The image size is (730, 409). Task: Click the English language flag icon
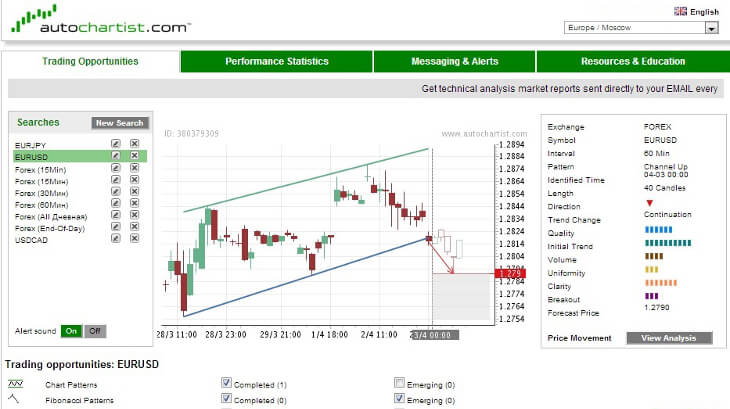(x=680, y=11)
